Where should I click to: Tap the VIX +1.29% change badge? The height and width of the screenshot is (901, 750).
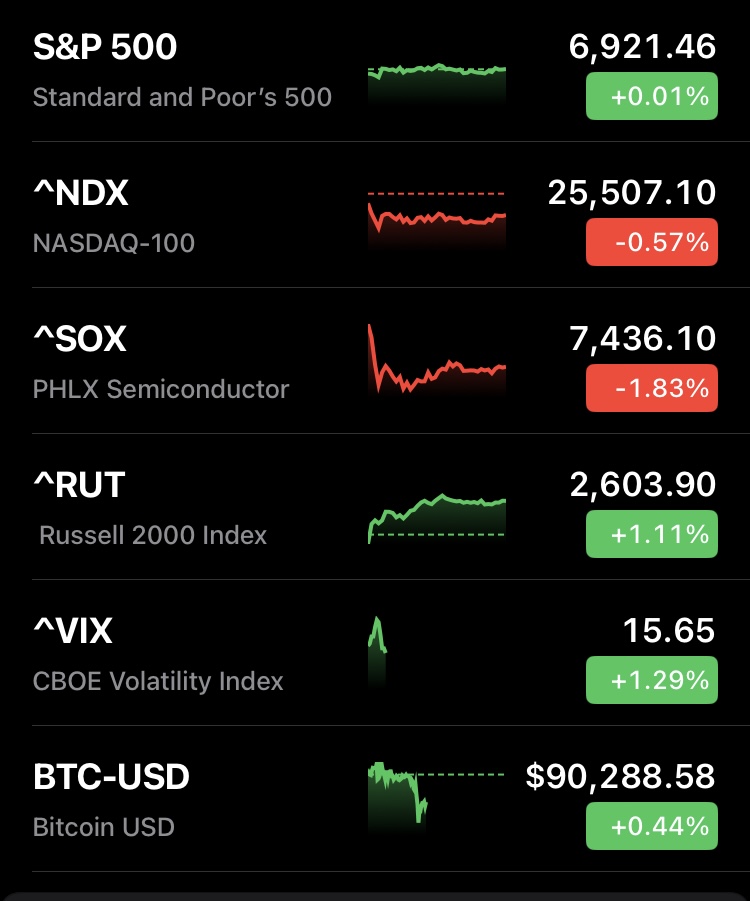pos(651,680)
